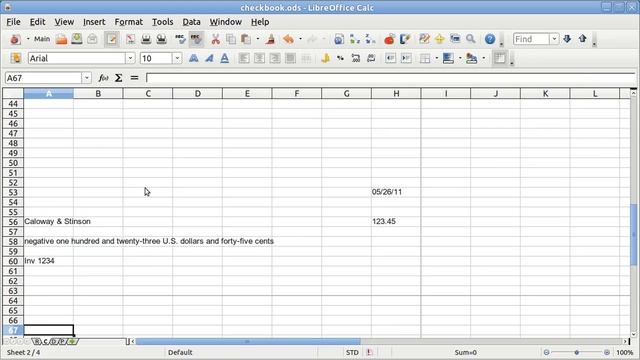Click the Zoom magnifier icon
Image resolution: width=640 pixels, height=360 pixels.
tap(471, 39)
